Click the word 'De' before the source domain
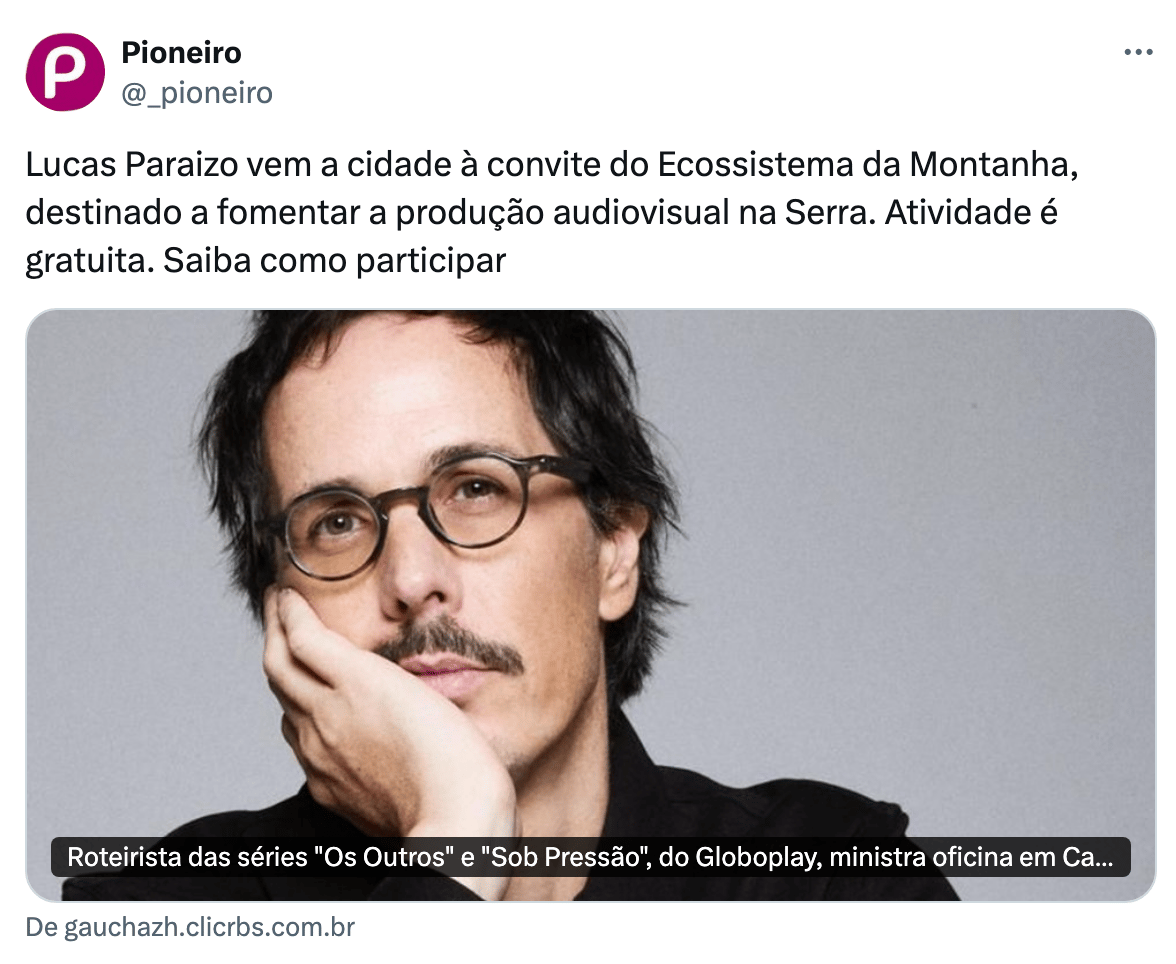This screenshot has width=1176, height=964. [42, 927]
